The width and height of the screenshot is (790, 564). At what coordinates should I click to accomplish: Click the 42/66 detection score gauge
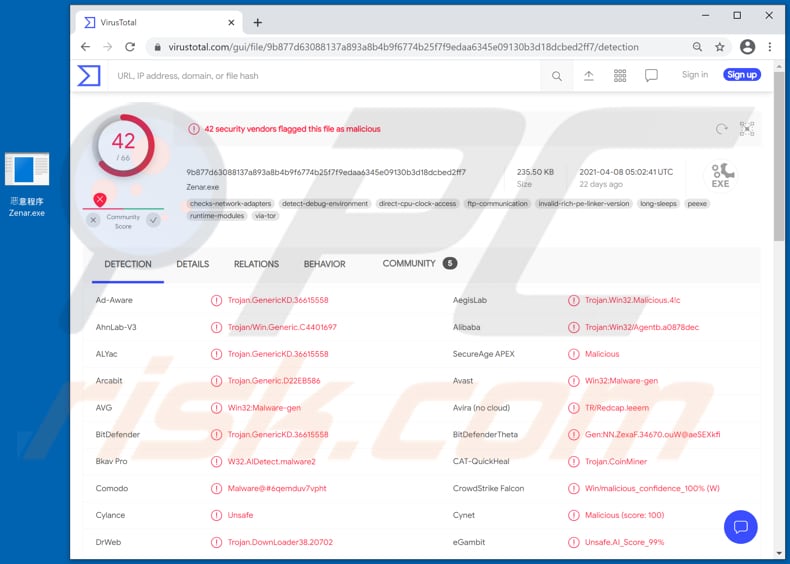coord(123,146)
